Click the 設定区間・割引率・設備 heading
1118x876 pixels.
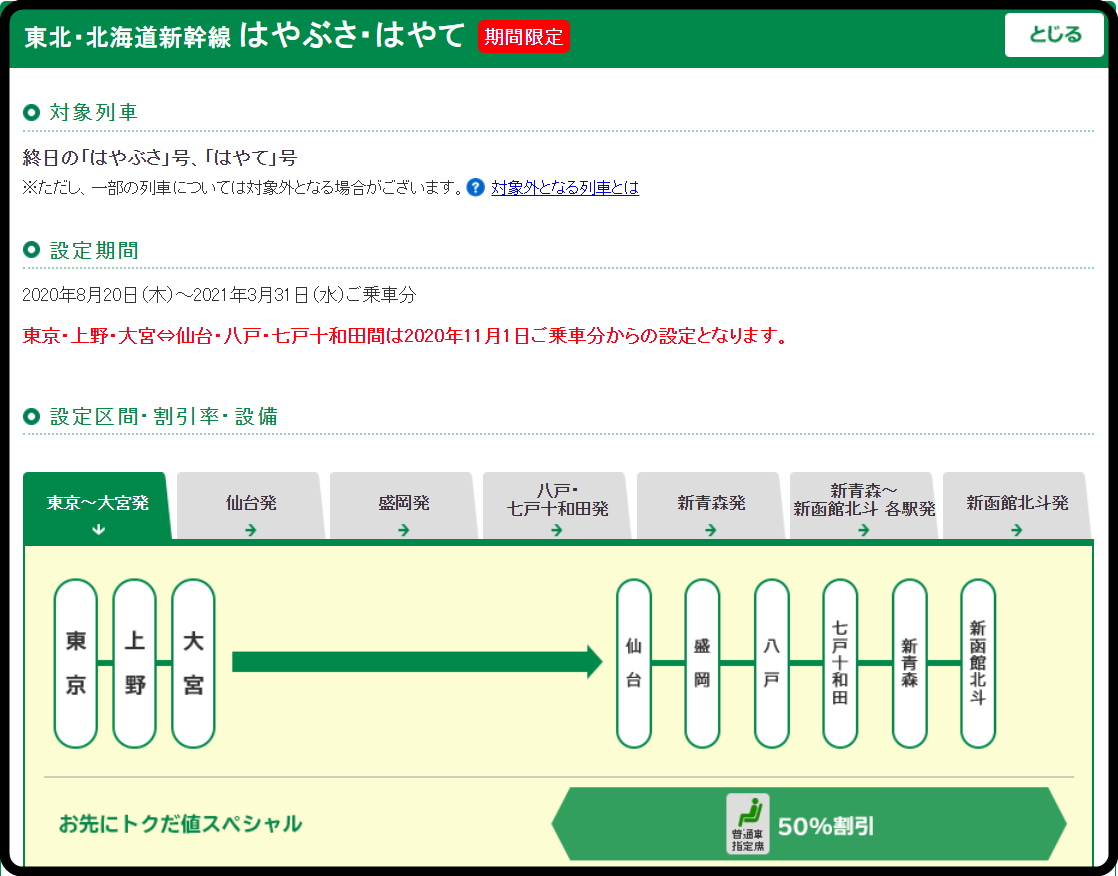pos(164,416)
